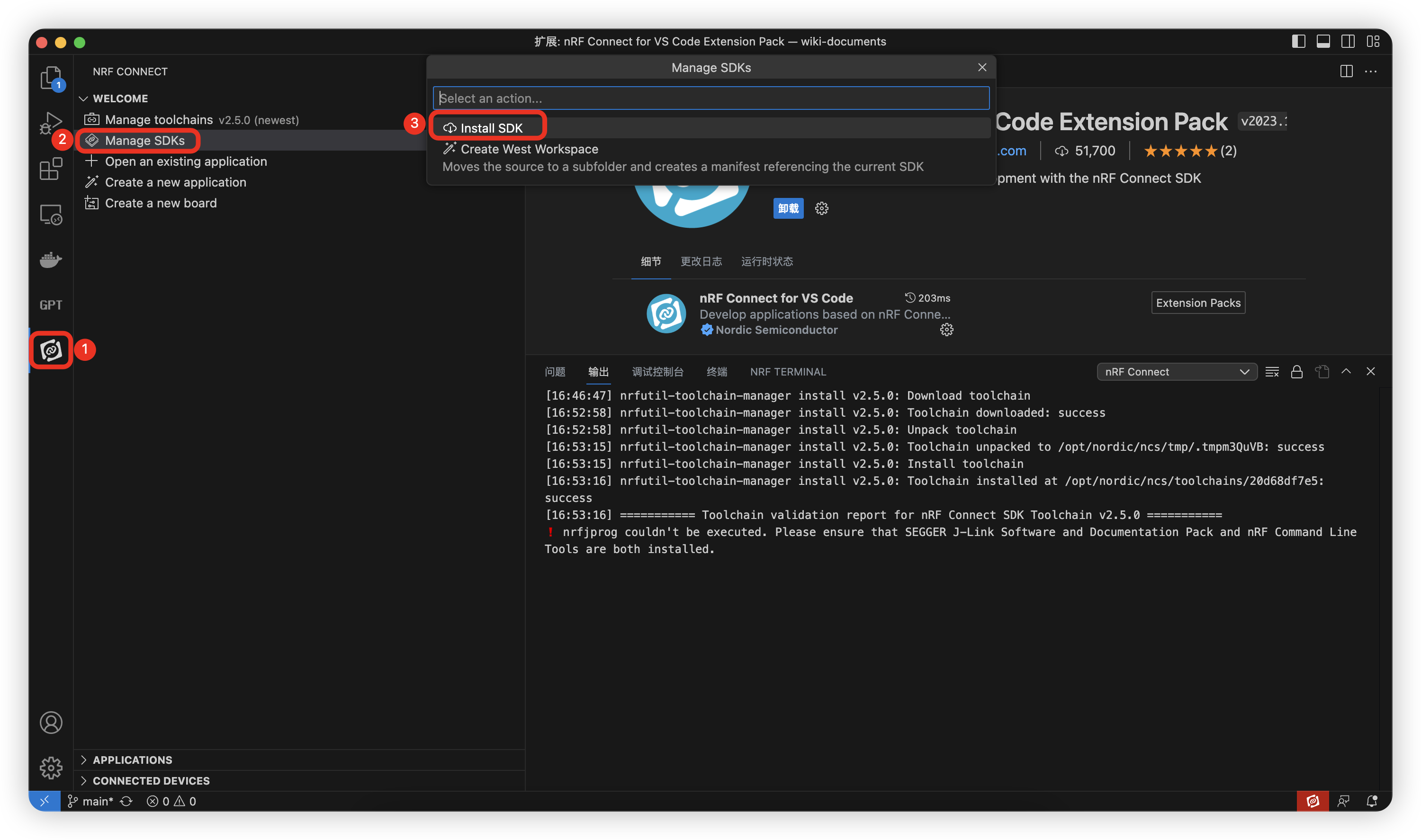Switch to the 调试控制台 panel tab
This screenshot has width=1421, height=840.
[657, 372]
